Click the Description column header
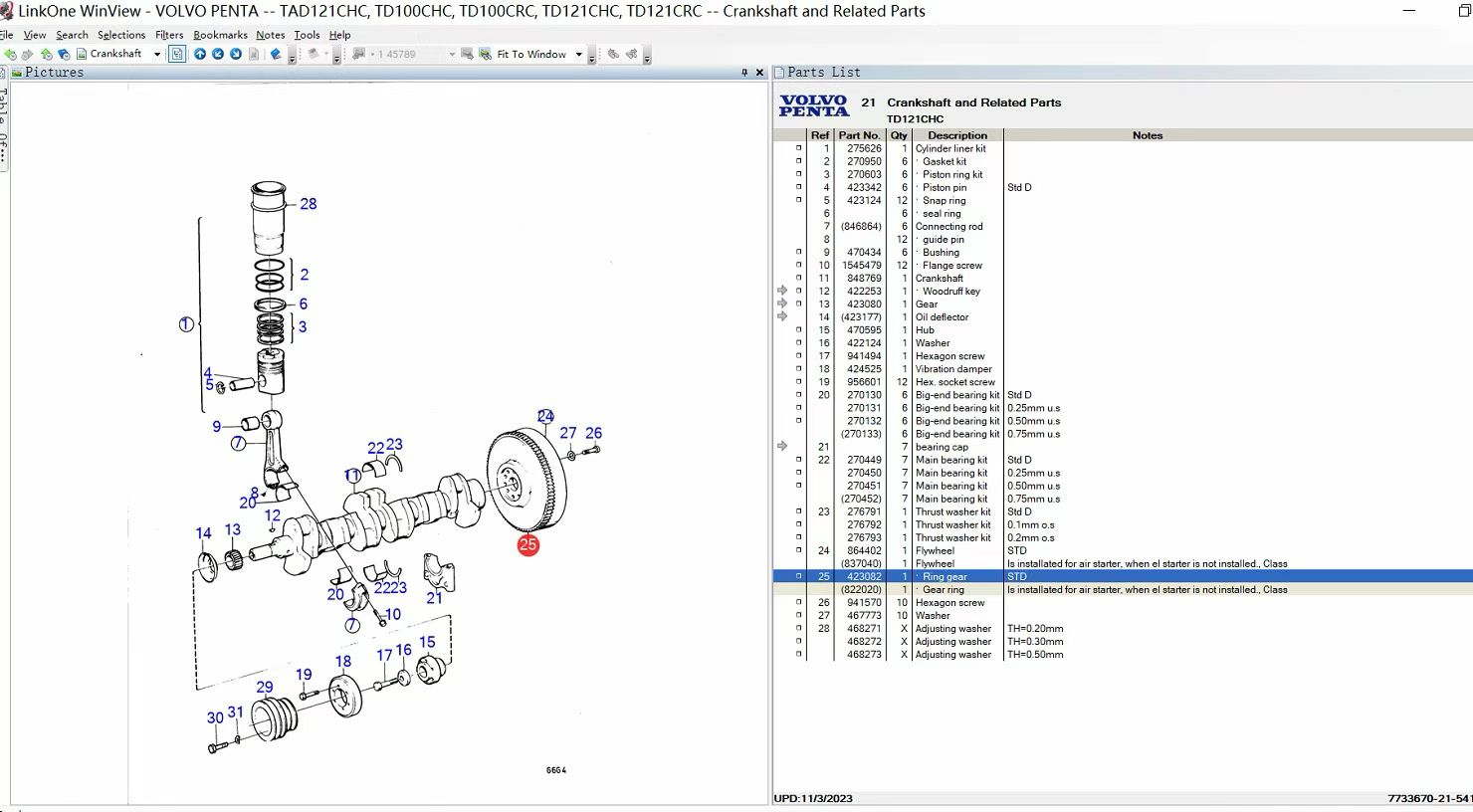The width and height of the screenshot is (1473, 812). [x=956, y=135]
